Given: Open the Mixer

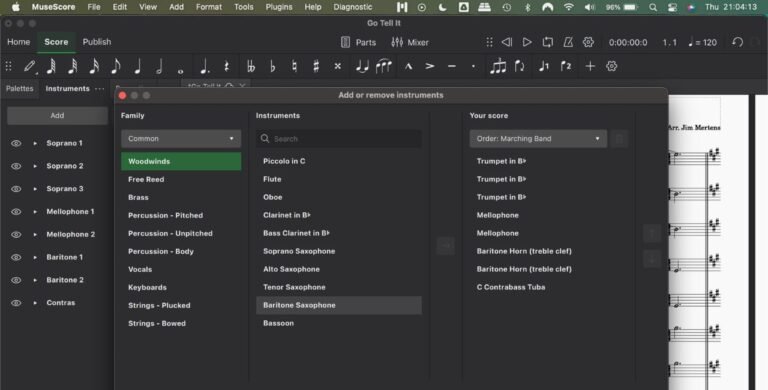Looking at the screenshot, I should pyautogui.click(x=410, y=42).
